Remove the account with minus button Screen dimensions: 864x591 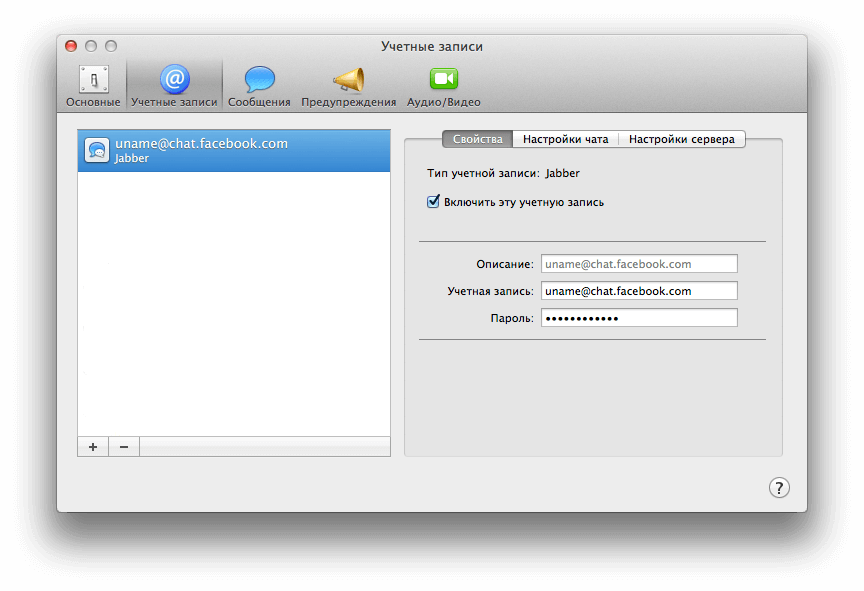click(x=124, y=447)
